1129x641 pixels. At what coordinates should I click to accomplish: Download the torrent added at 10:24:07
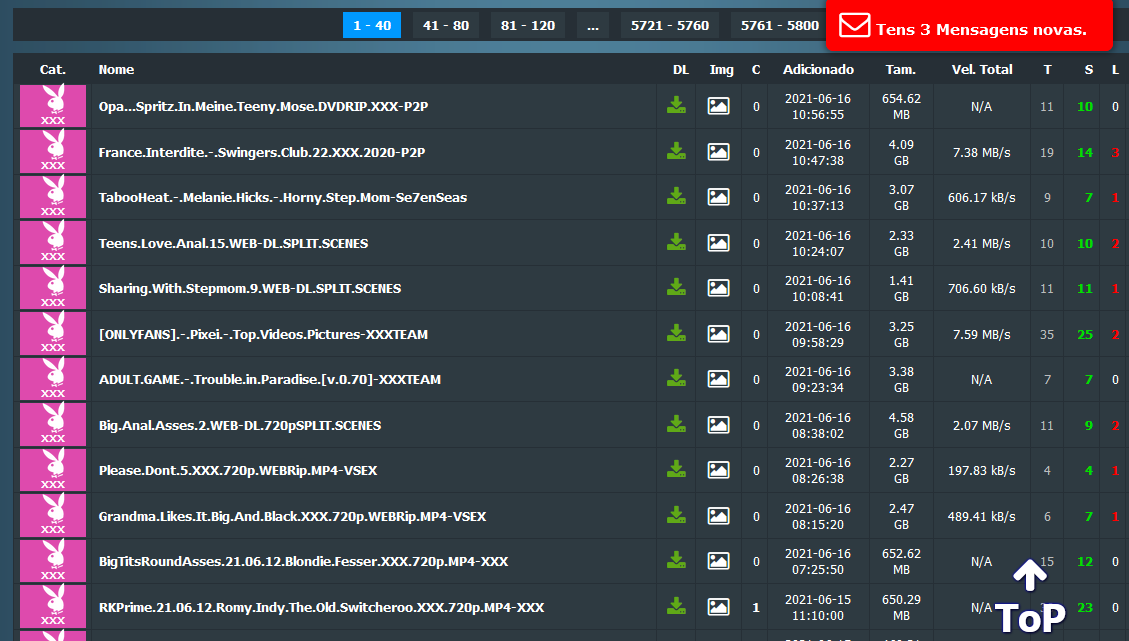pos(676,243)
